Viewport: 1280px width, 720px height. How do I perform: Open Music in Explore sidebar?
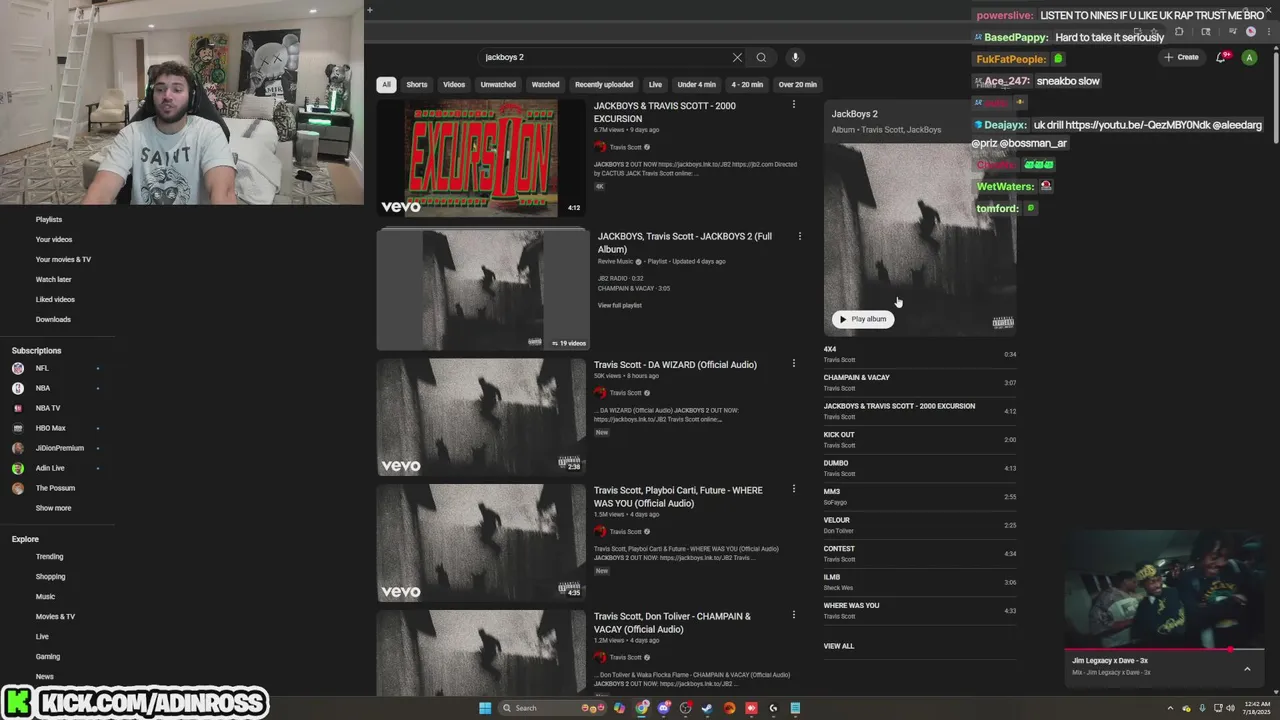(x=45, y=596)
